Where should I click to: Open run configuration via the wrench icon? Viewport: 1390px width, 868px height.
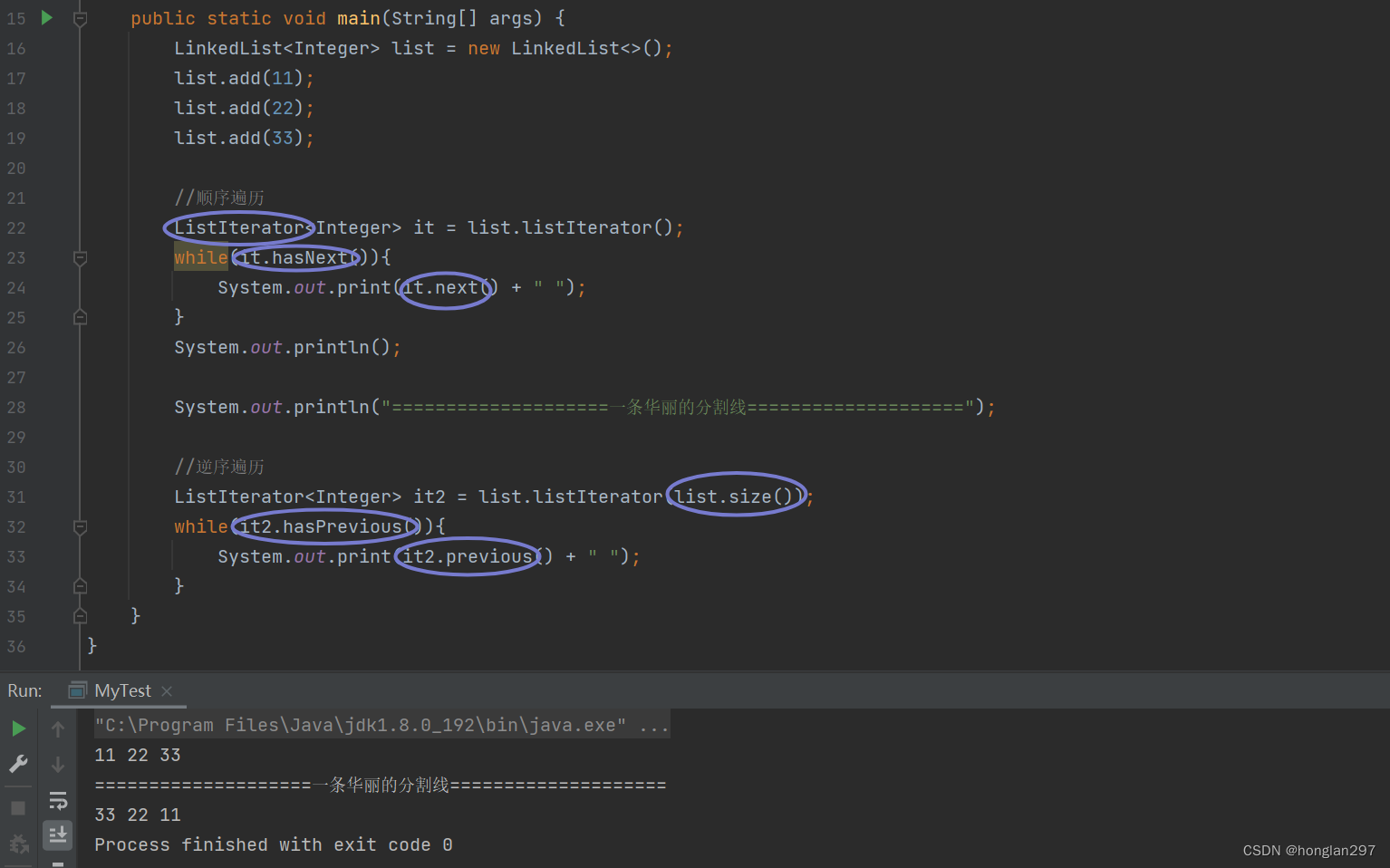click(x=18, y=764)
